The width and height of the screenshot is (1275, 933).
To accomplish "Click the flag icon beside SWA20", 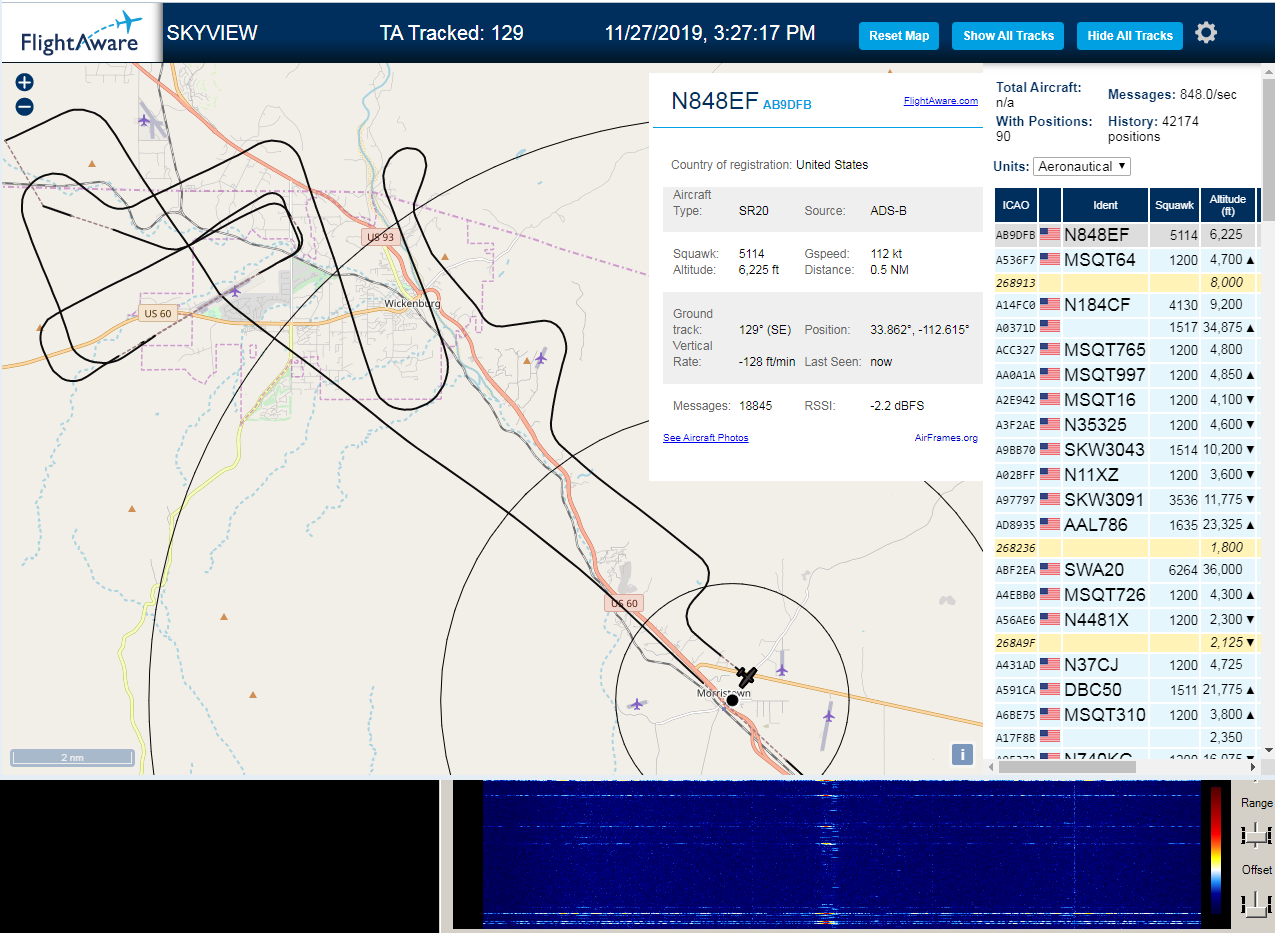I will [x=1050, y=570].
